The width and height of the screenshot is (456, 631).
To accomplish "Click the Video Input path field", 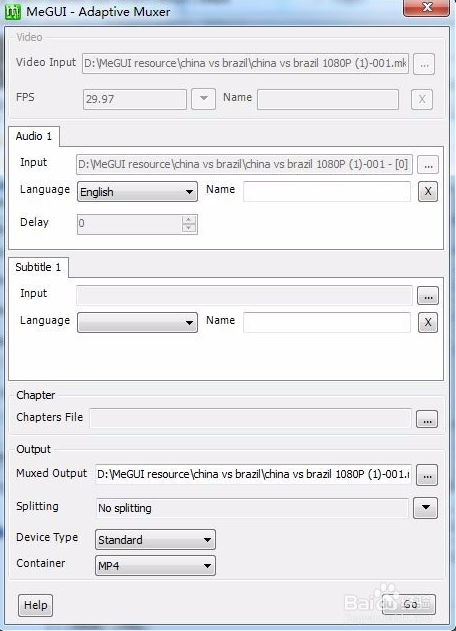I will [246, 64].
